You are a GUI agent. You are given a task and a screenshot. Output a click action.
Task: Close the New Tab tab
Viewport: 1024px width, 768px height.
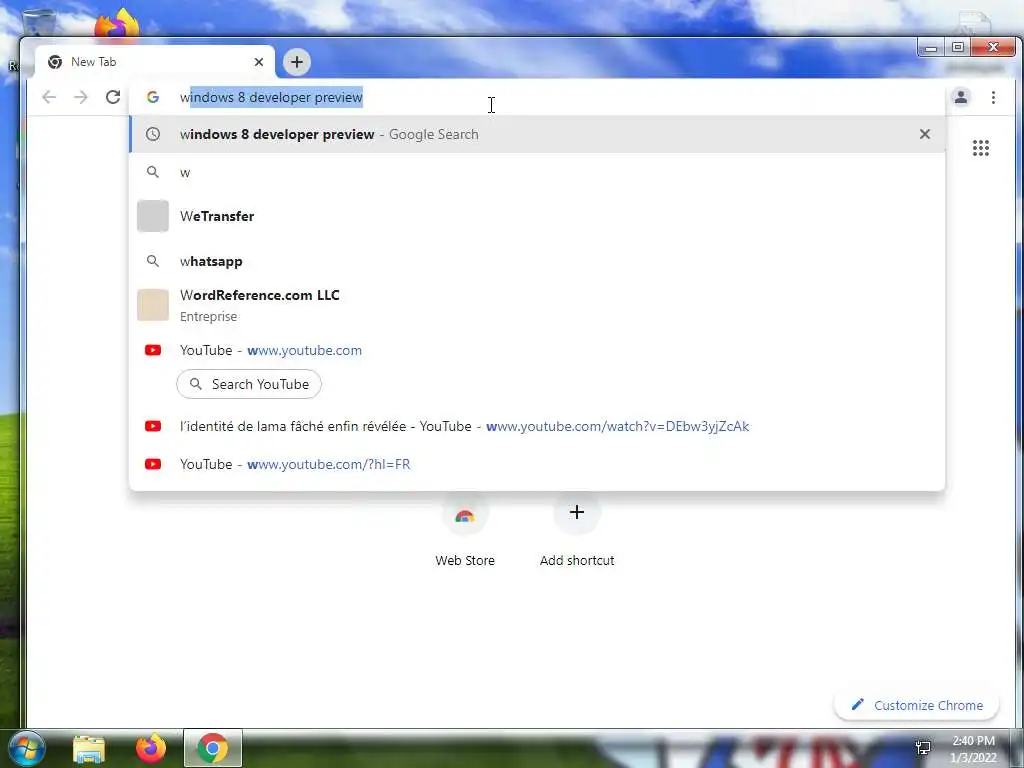(x=259, y=62)
